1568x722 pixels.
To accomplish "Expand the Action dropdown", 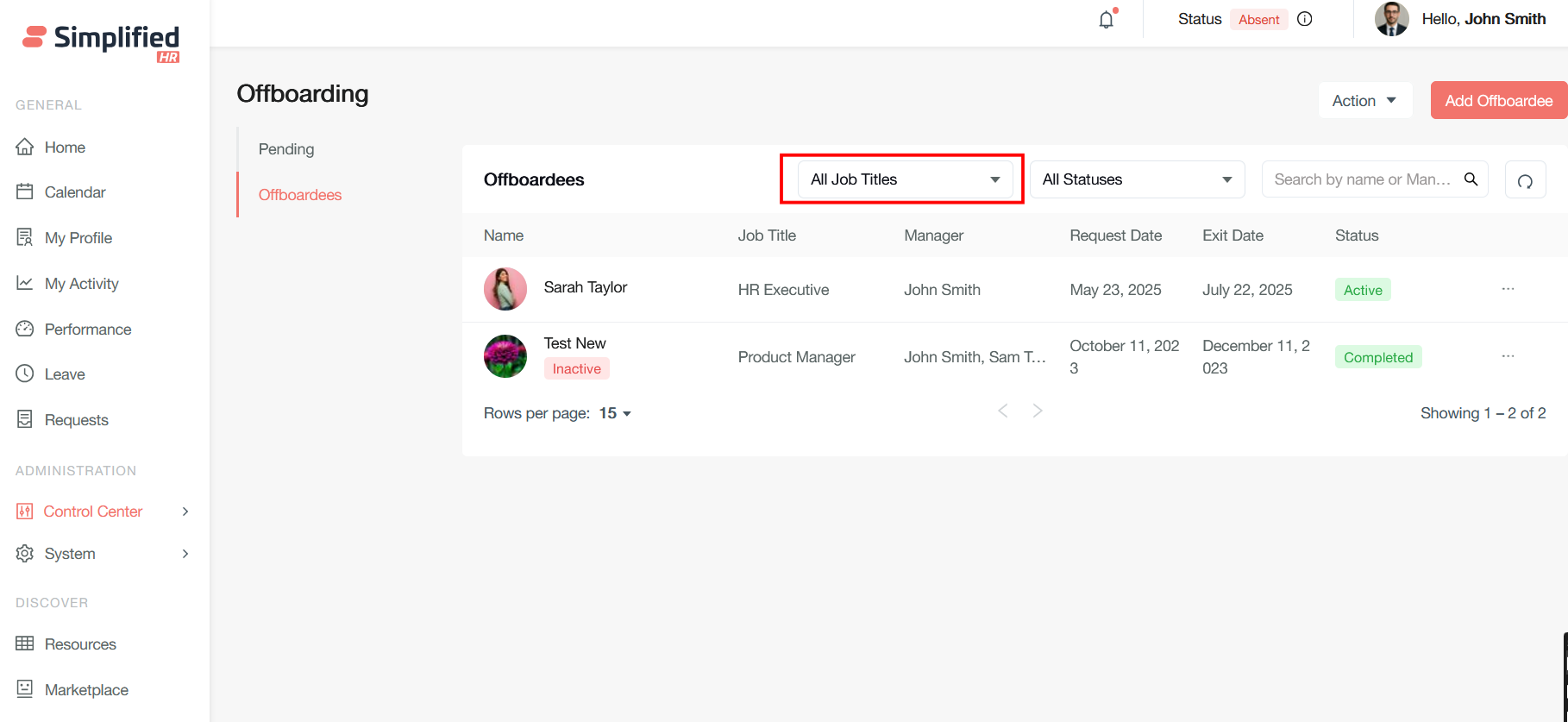I will click(x=1364, y=101).
